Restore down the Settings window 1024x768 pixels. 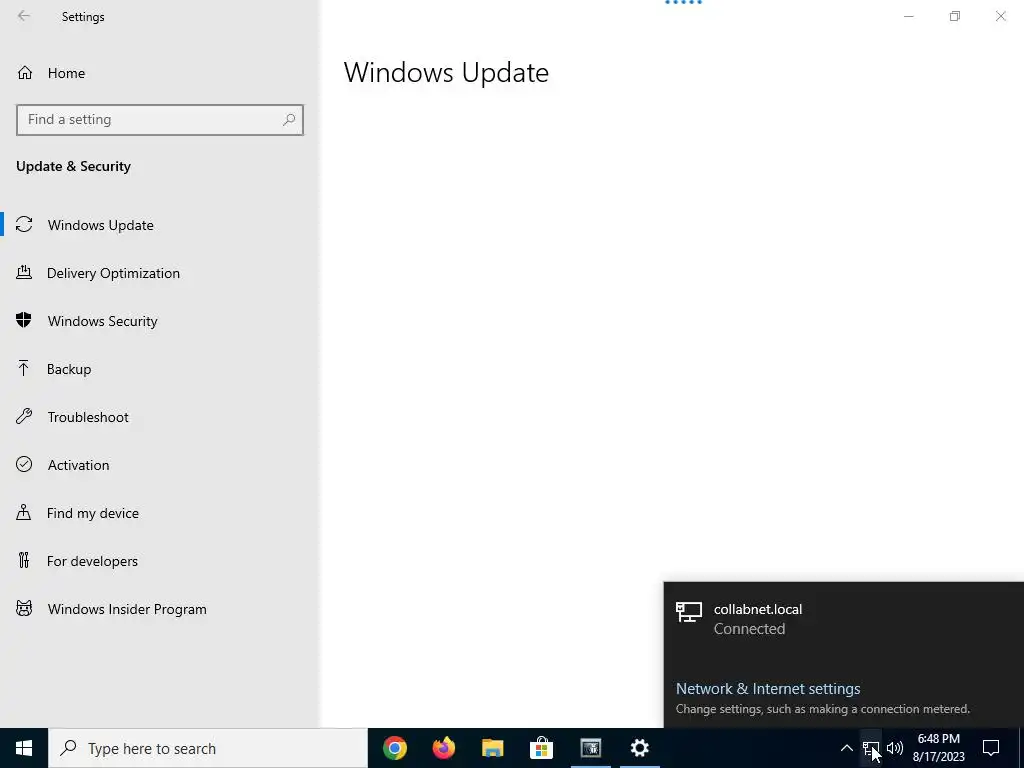click(955, 16)
